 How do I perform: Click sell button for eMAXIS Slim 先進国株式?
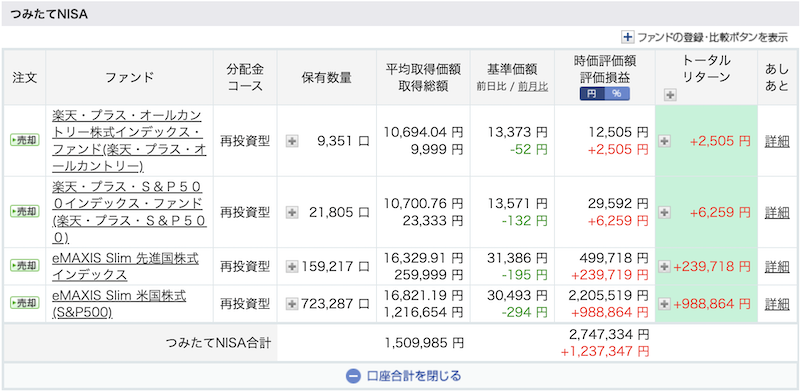pos(24,265)
